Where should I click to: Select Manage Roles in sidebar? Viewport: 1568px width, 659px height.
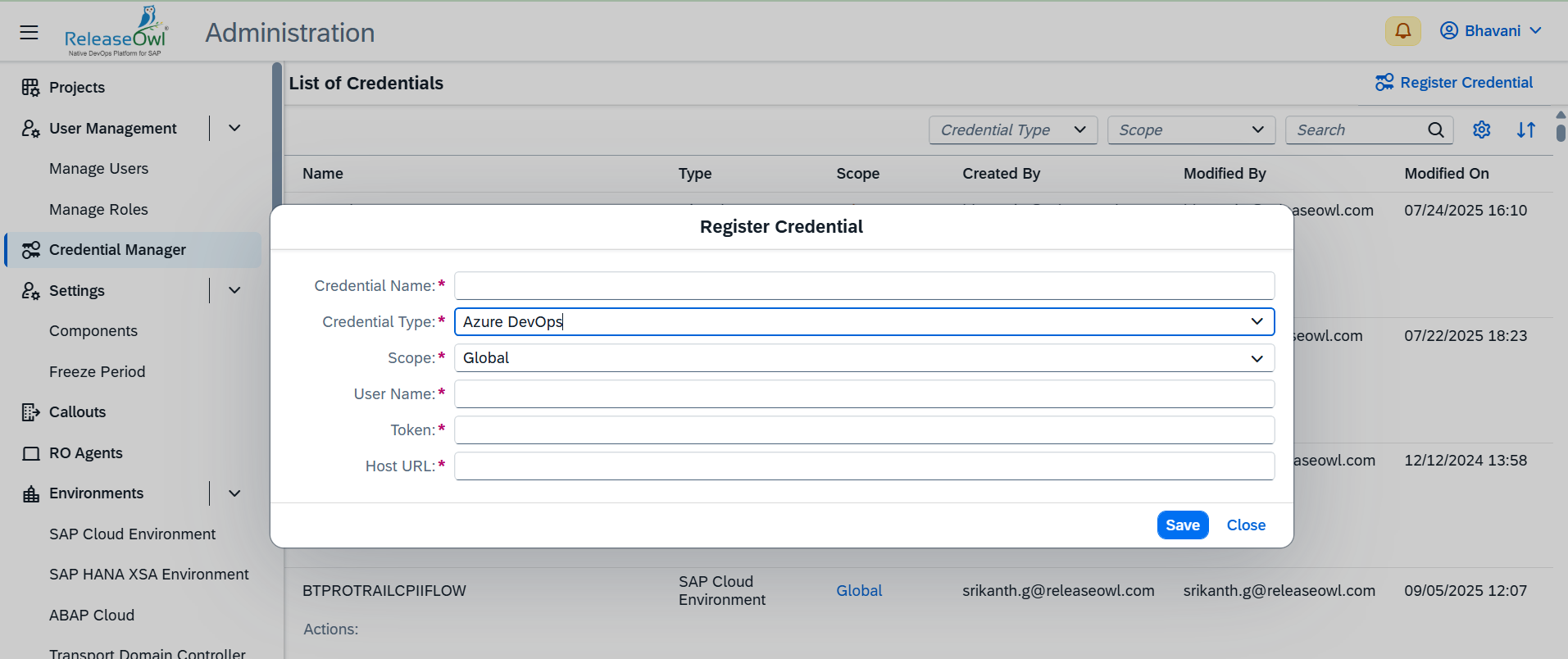pyautogui.click(x=98, y=210)
